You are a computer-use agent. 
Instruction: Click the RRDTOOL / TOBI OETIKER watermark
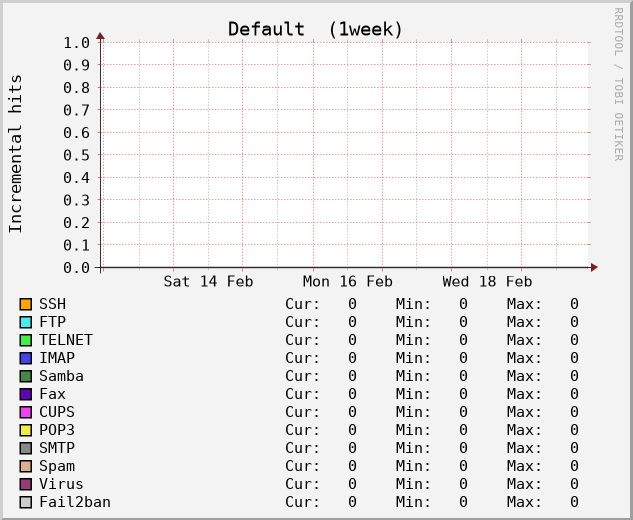[618, 84]
